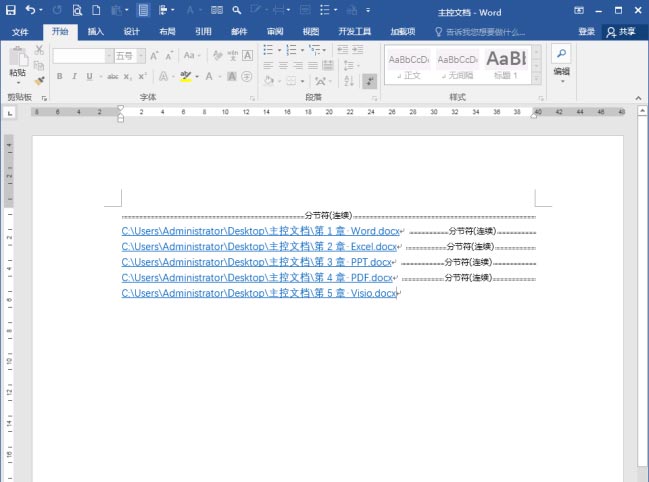Create a new blank document icon

point(96,10)
